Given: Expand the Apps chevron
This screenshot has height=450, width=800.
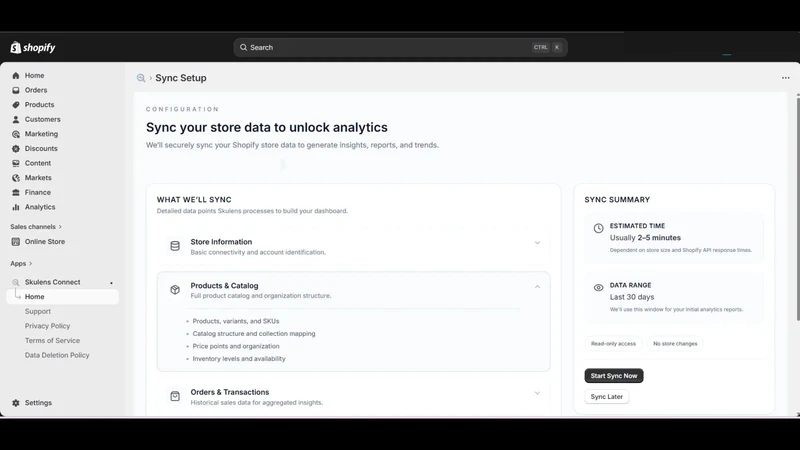Looking at the screenshot, I should click(31, 264).
